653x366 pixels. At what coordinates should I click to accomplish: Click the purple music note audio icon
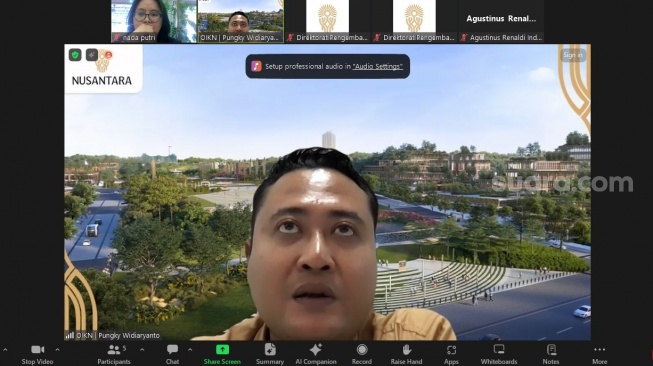(256, 66)
